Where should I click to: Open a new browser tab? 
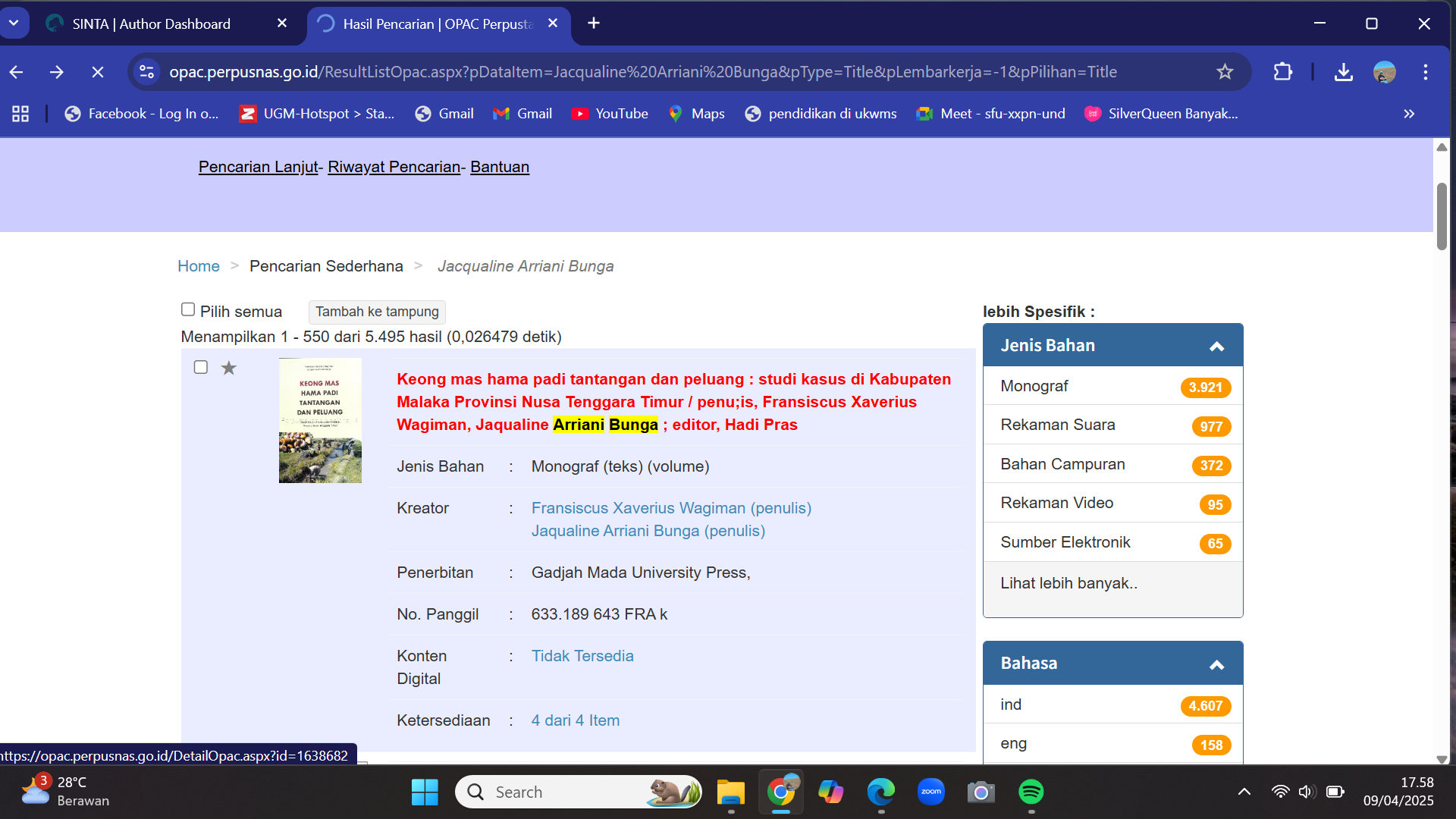click(x=594, y=24)
